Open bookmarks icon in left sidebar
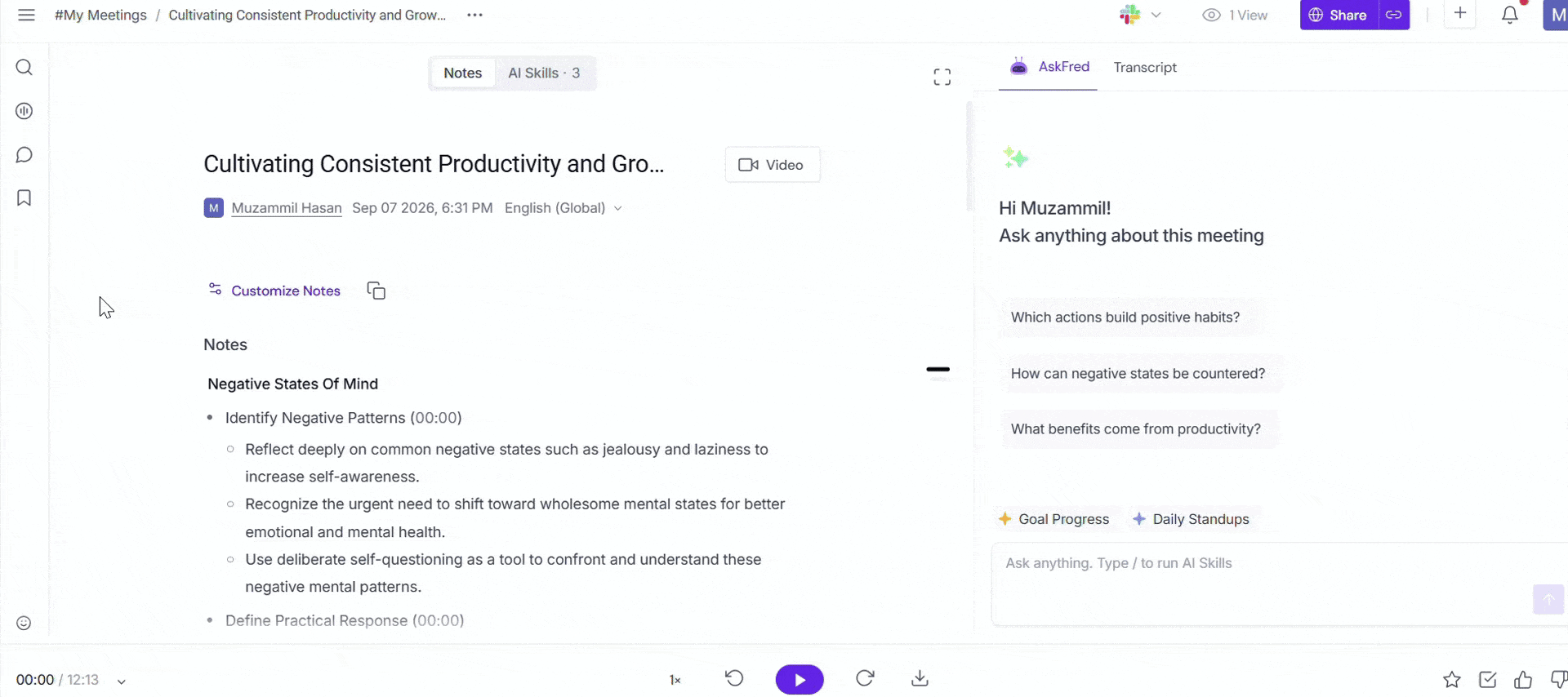 point(24,198)
